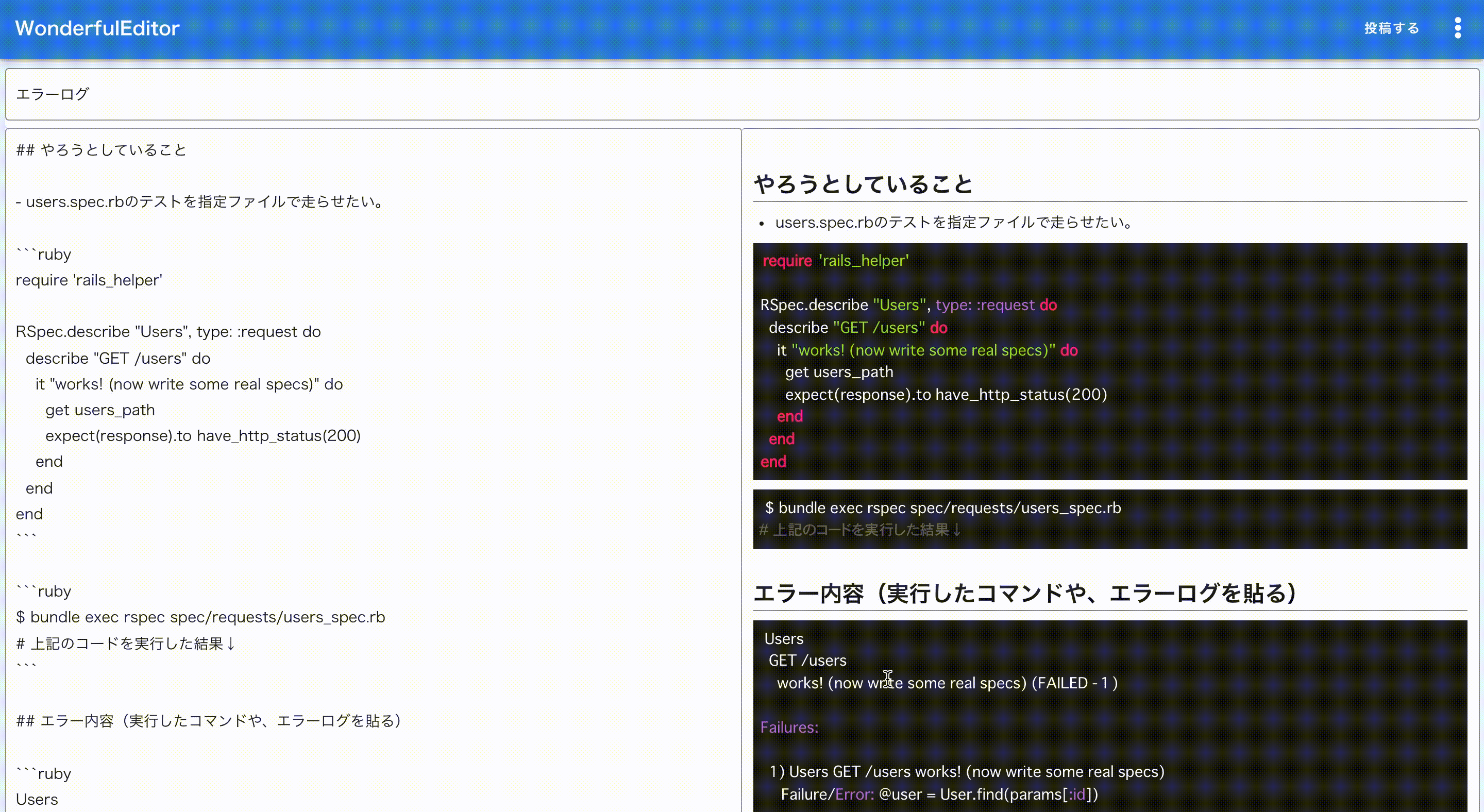
Task: Click the 投稿する post button
Action: 1391,28
